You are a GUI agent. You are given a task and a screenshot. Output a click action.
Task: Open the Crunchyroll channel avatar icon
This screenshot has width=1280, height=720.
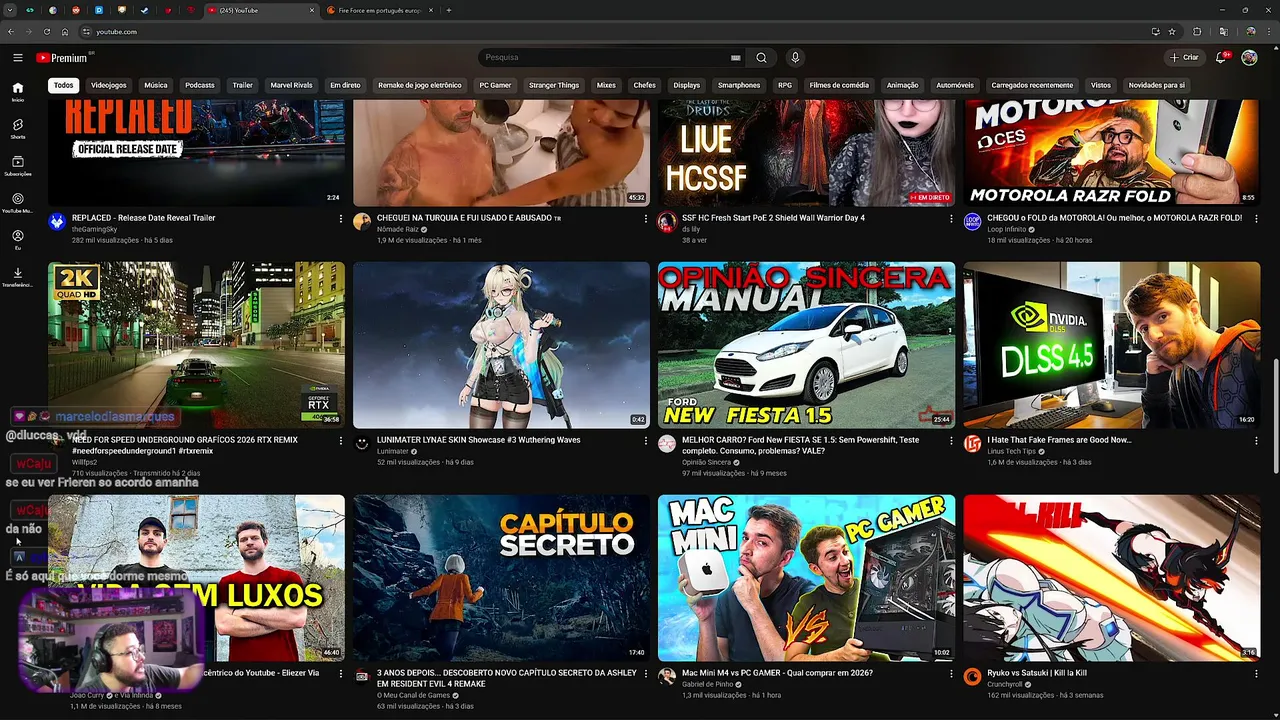(x=972, y=677)
